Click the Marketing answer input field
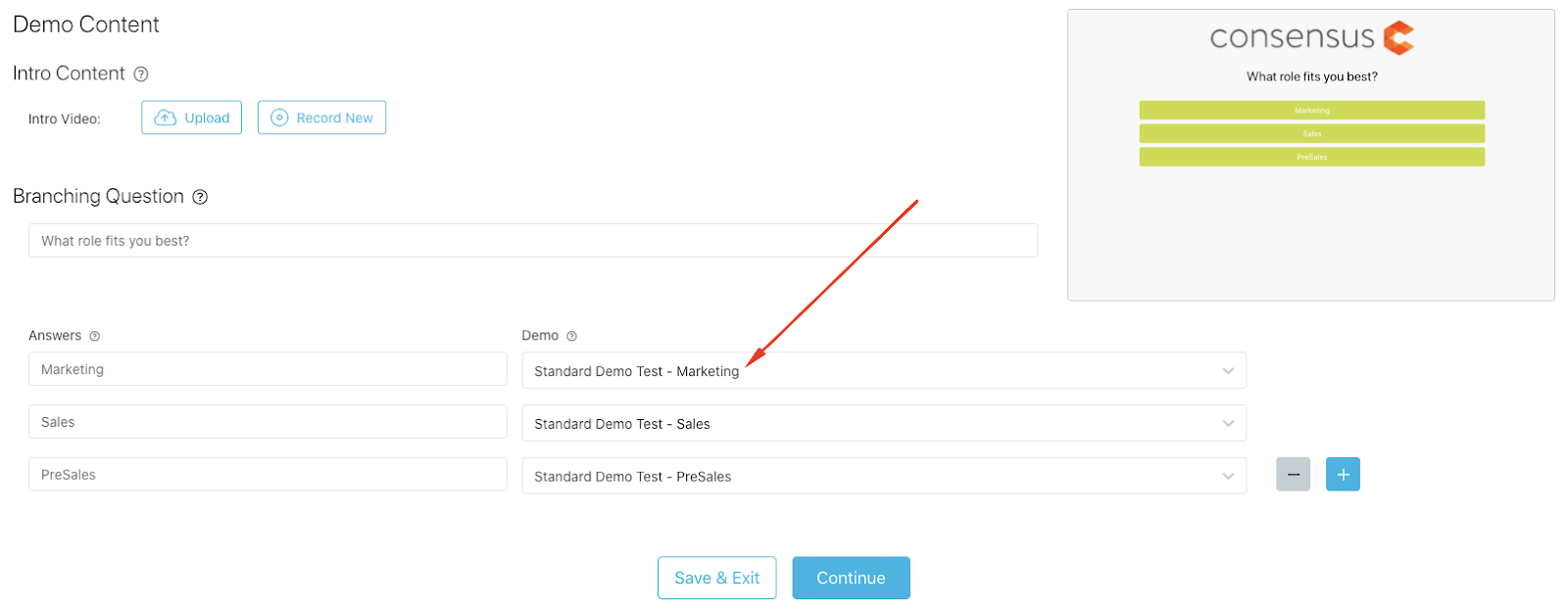Image resolution: width=1568 pixels, height=612 pixels. (268, 369)
